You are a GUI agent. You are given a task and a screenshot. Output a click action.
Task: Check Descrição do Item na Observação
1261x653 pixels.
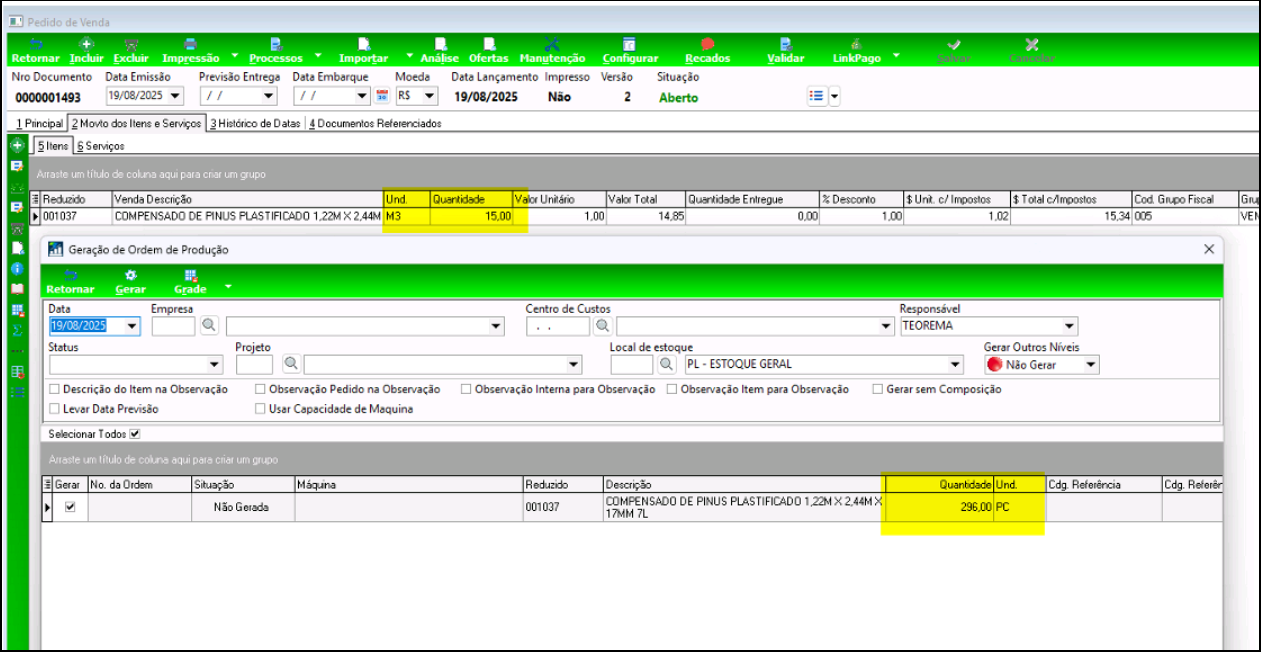pos(55,389)
